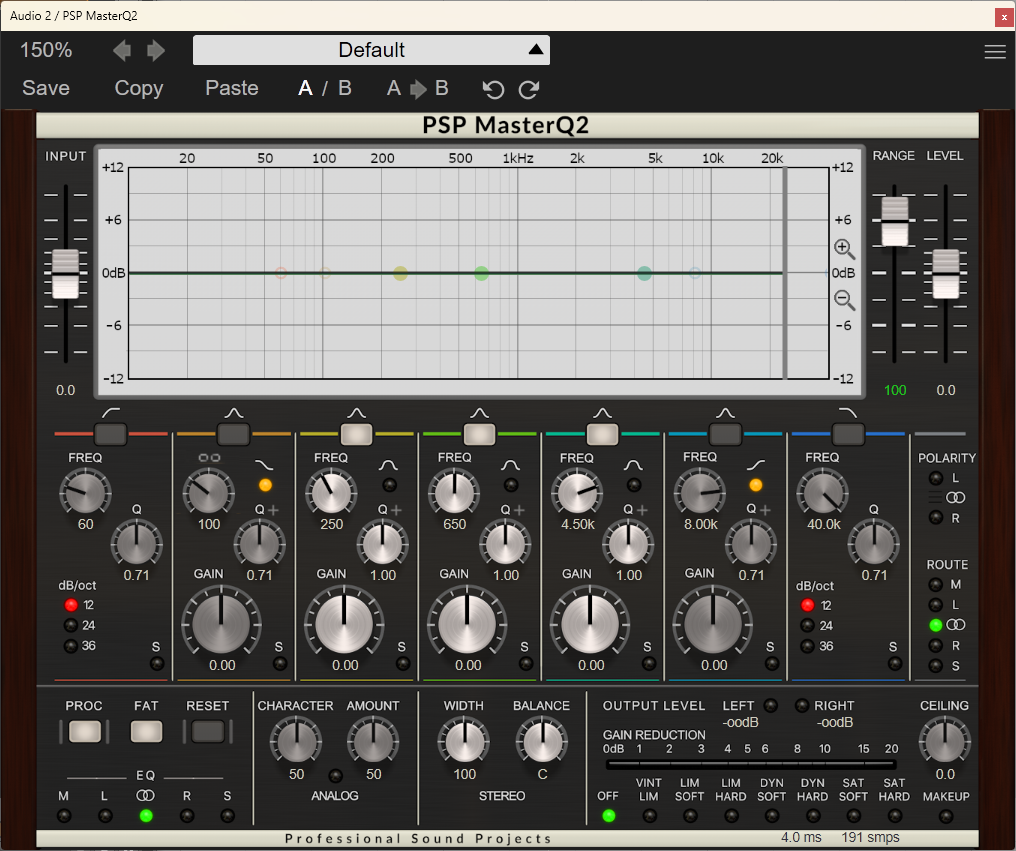This screenshot has height=851, width=1016.
Task: Set high-pass slope to 36 dB/oct
Action: click(x=71, y=646)
